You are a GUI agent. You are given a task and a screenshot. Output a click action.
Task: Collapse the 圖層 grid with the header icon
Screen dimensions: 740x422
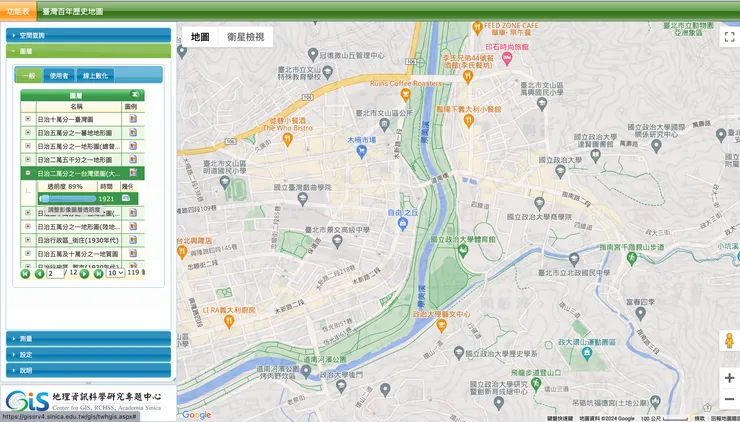(135, 94)
